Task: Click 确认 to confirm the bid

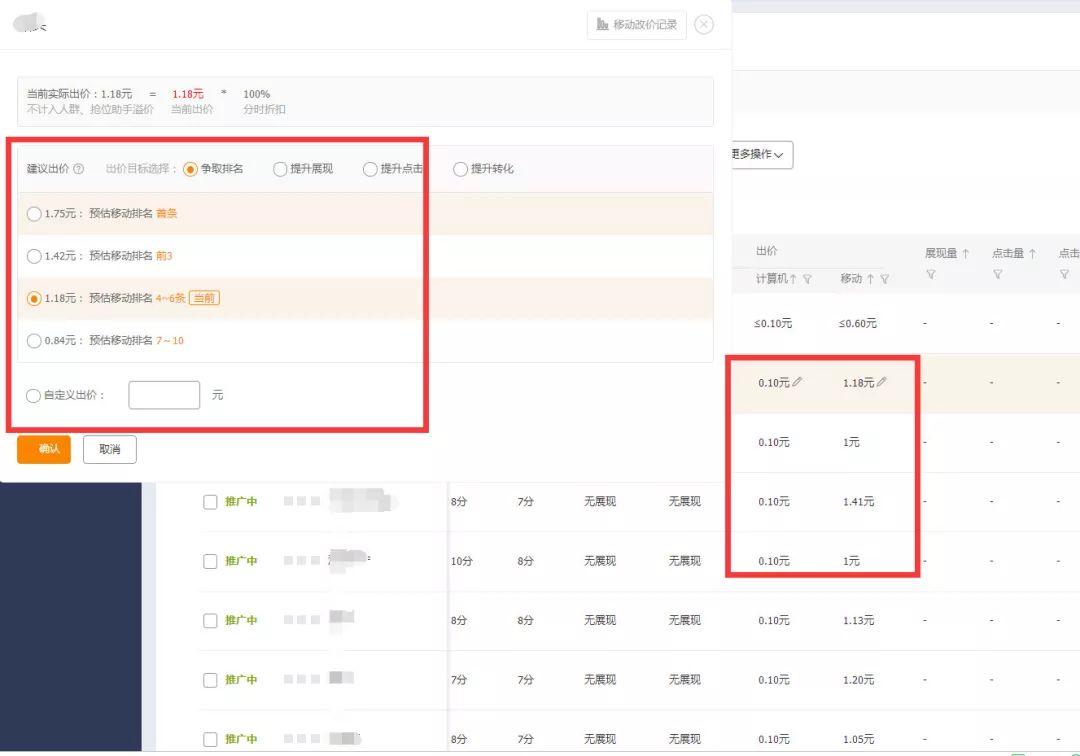Action: [x=43, y=450]
